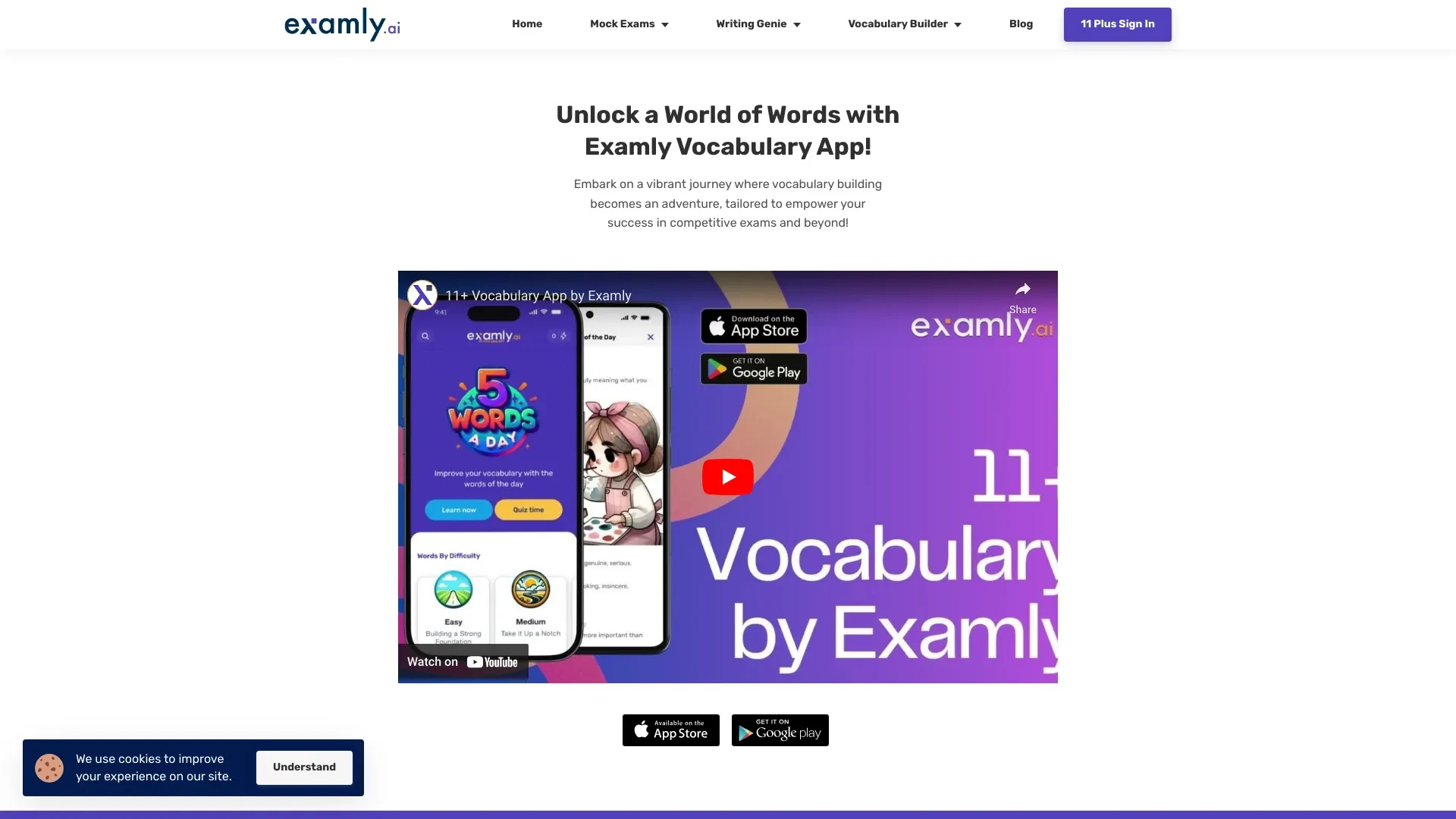The width and height of the screenshot is (1456, 819).
Task: Click the Watch on YouTube link
Action: point(463,660)
